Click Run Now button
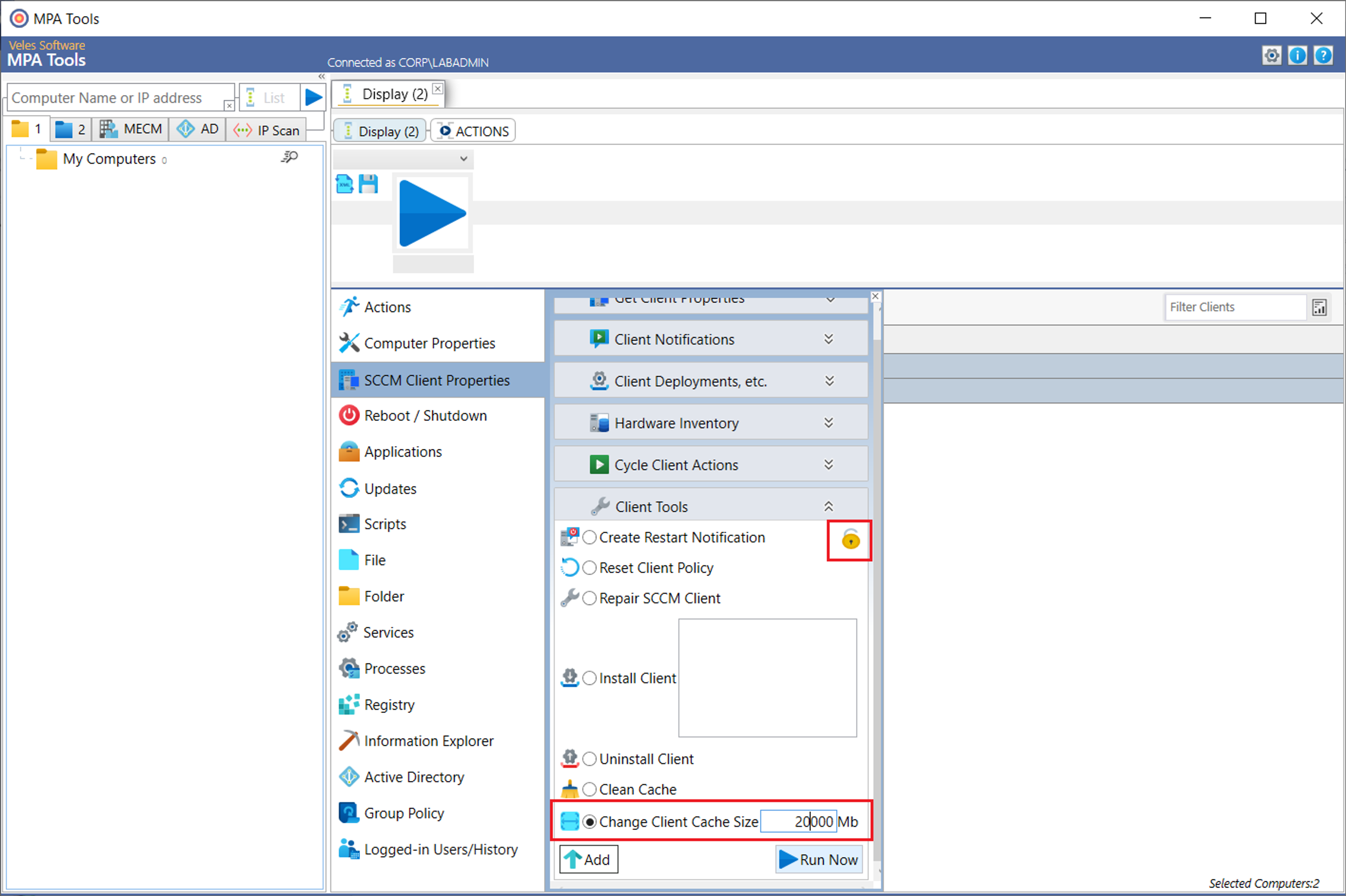The height and width of the screenshot is (896, 1346). tap(819, 859)
